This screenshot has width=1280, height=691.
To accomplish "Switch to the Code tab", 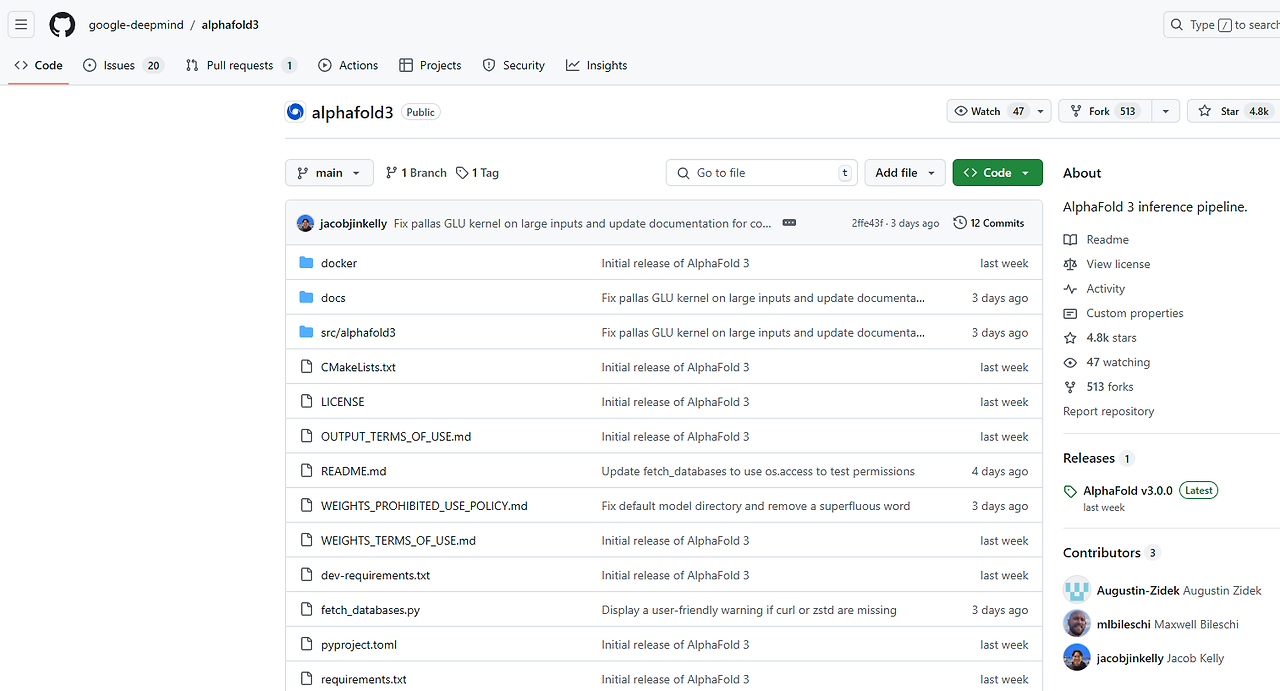I will [39, 65].
